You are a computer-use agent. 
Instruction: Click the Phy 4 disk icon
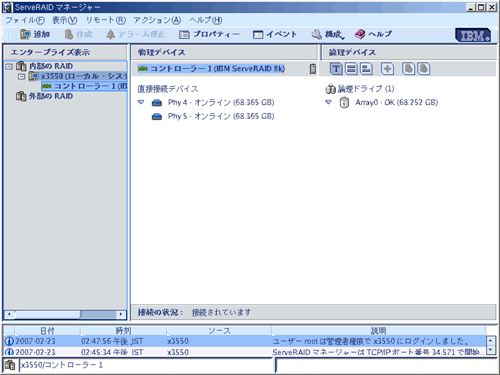tap(157, 103)
